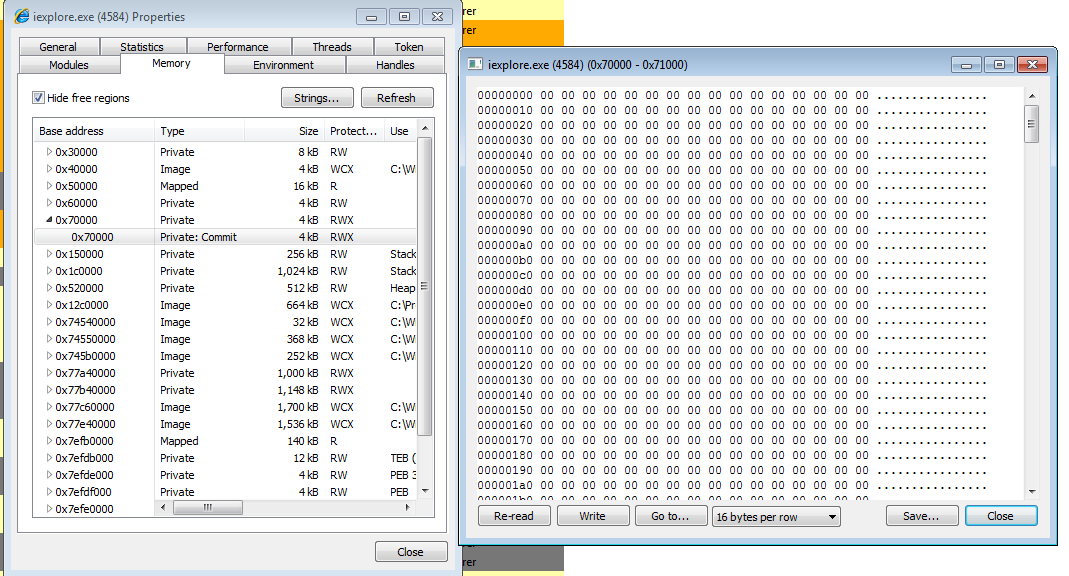Expand the 0x77a40000 RWX region
Screen dimensions: 1069x576
pyautogui.click(x=49, y=373)
